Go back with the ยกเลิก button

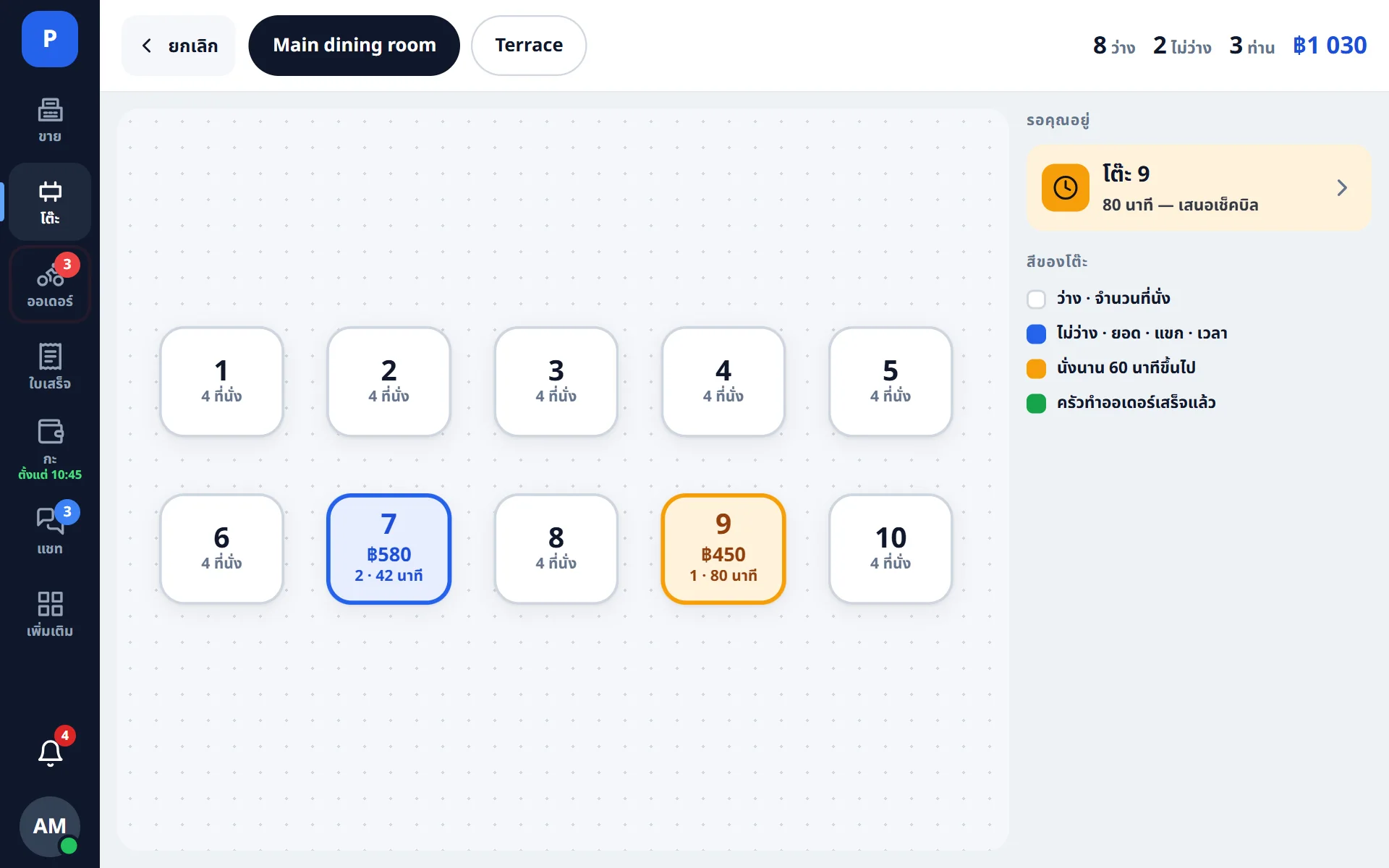(x=179, y=46)
